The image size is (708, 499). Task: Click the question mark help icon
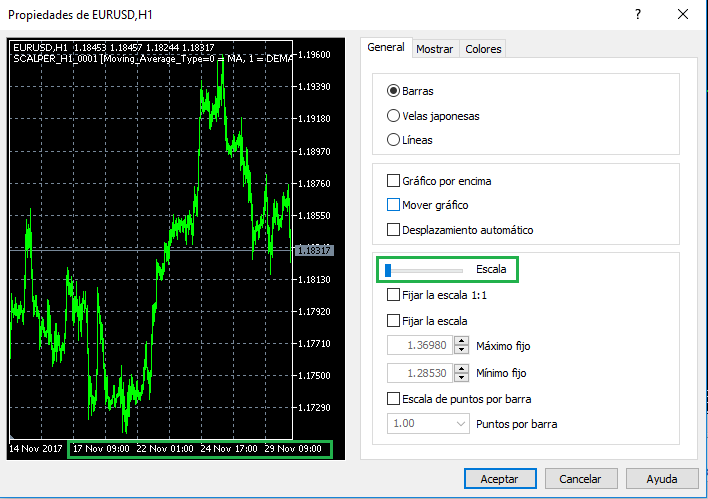click(x=638, y=14)
